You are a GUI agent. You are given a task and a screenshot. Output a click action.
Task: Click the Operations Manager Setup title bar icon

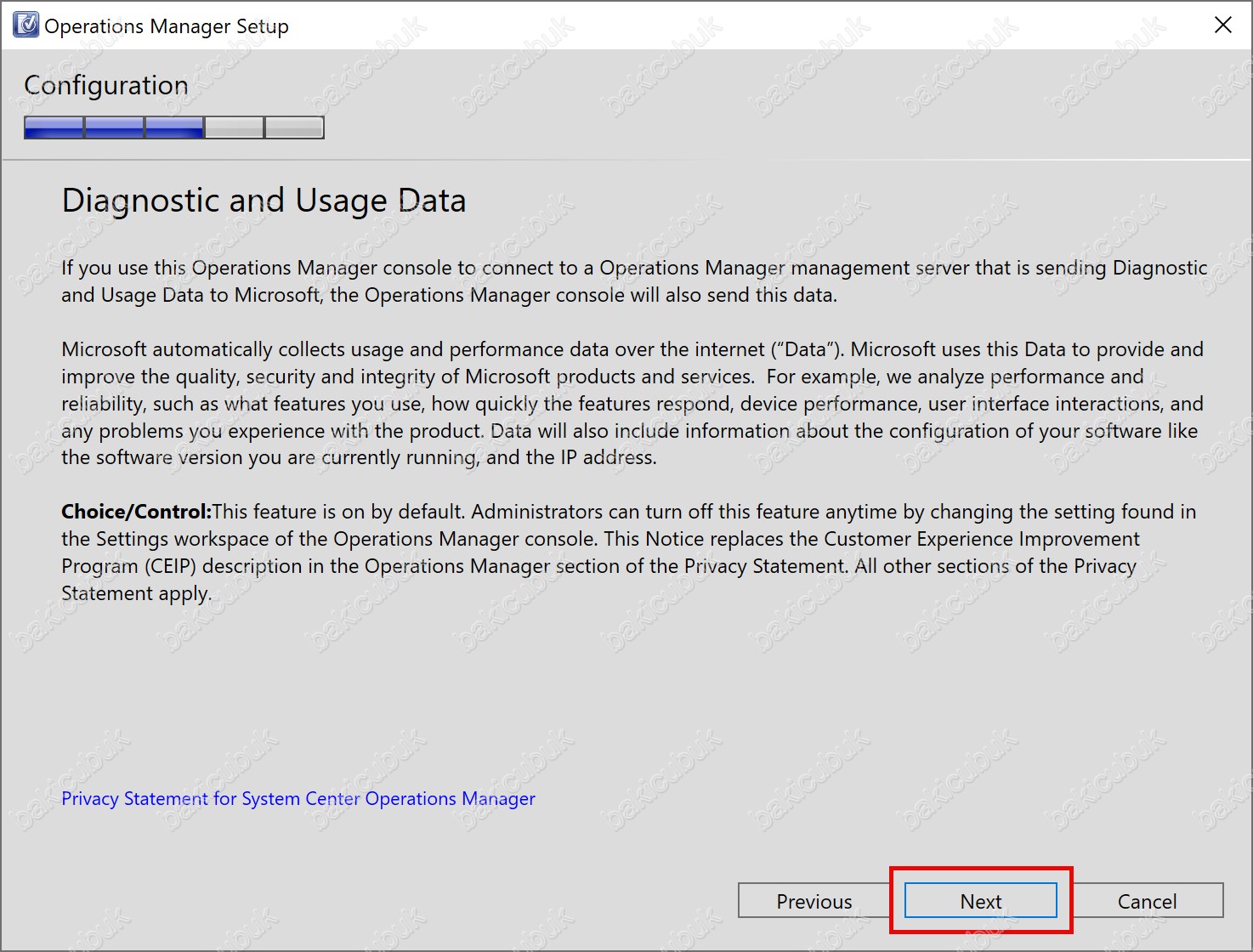pyautogui.click(x=26, y=25)
